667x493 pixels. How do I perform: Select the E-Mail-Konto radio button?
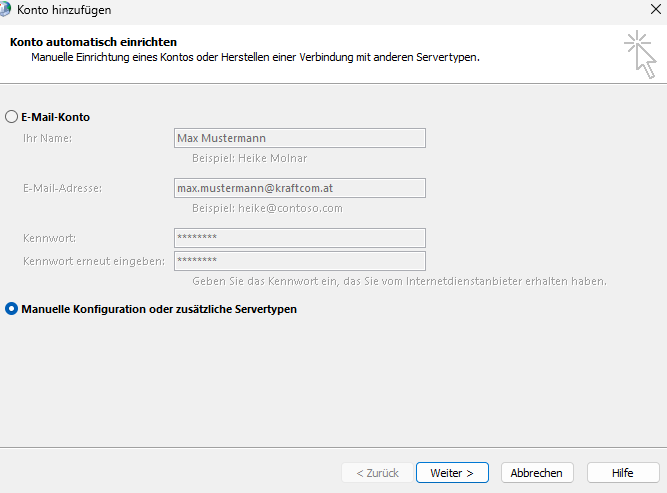pyautogui.click(x=12, y=117)
